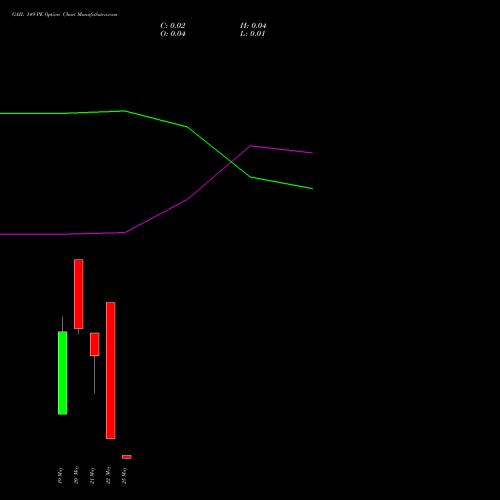
Task: Click the "21 May" date axis label
Action: tap(92, 475)
